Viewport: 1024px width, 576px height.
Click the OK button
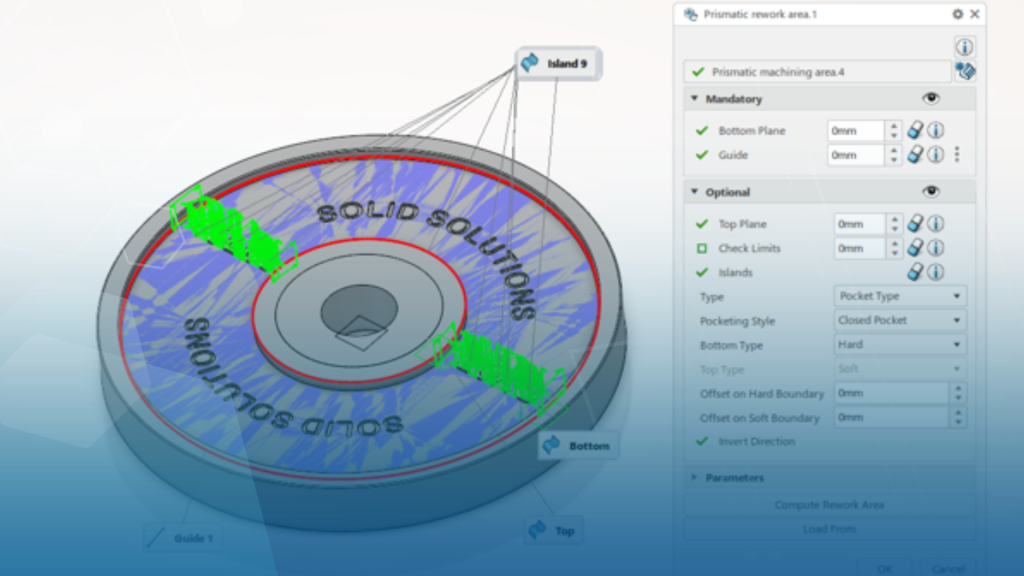click(x=885, y=569)
